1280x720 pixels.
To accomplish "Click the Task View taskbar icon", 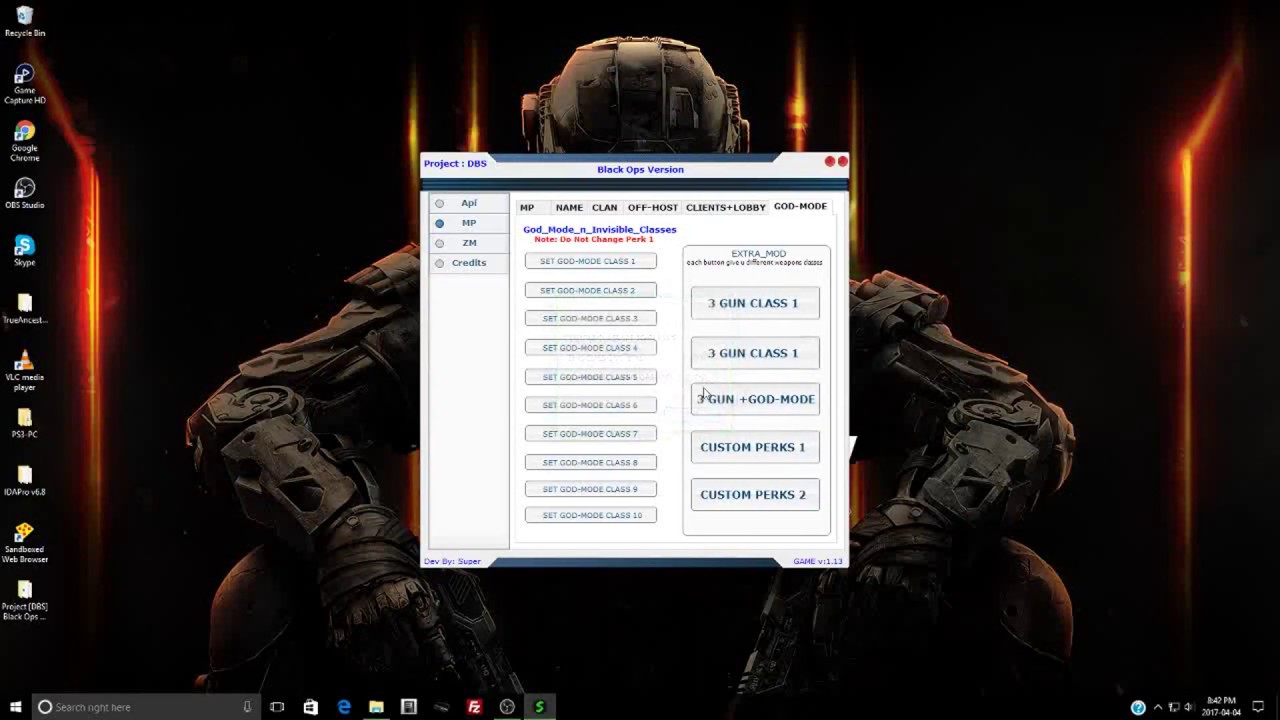I will [277, 707].
